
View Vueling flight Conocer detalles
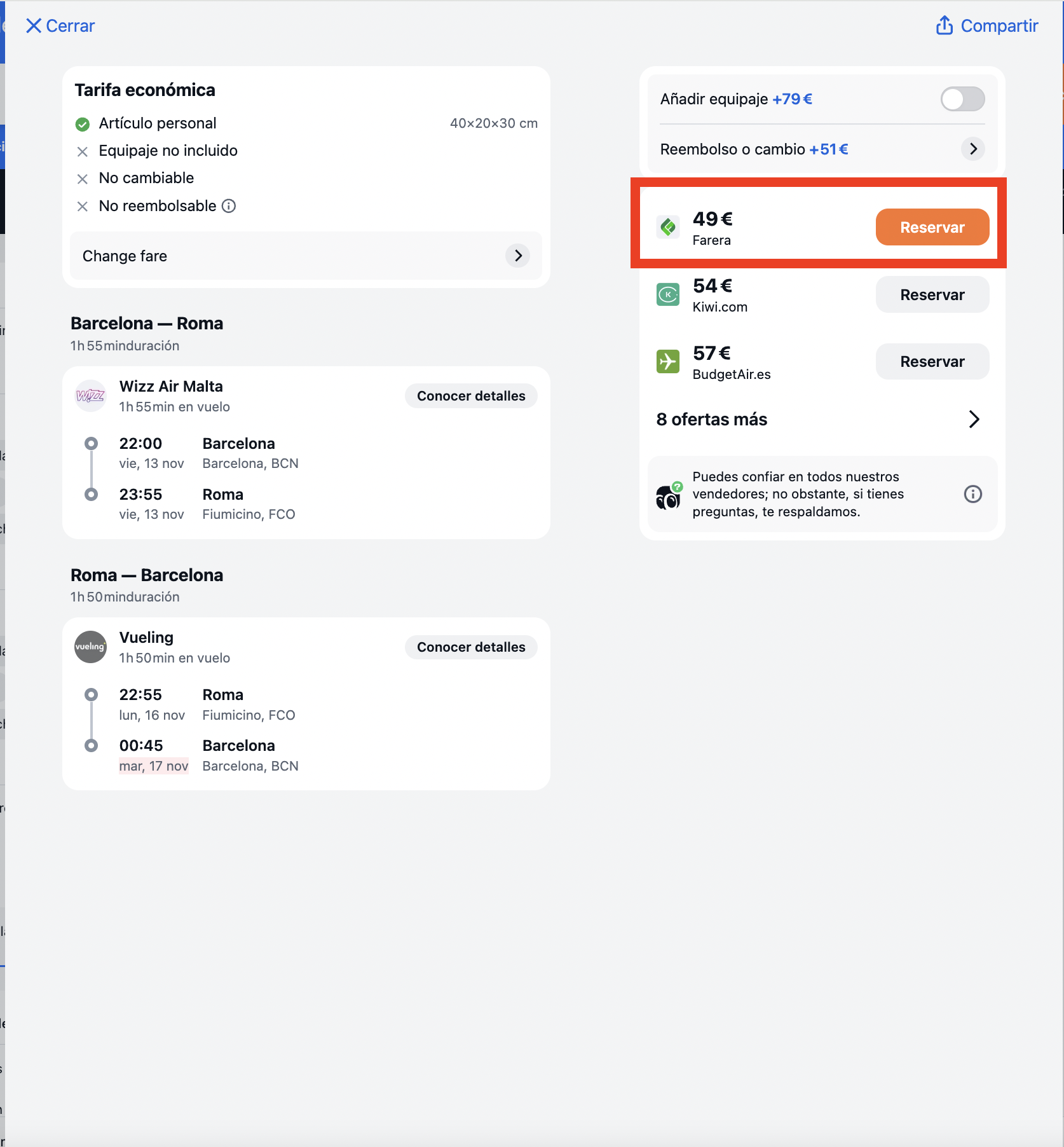click(471, 647)
